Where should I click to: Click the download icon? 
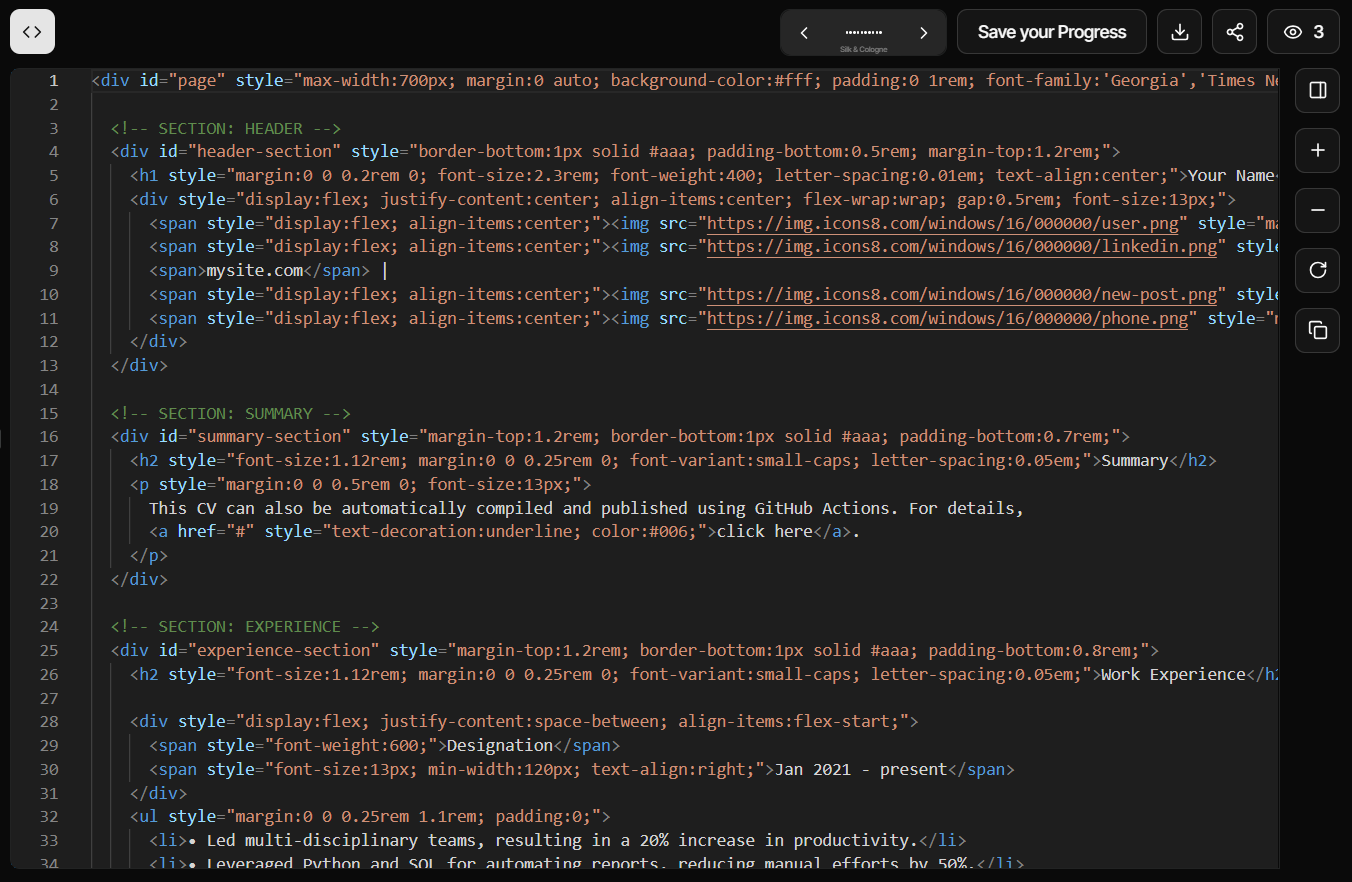(1180, 32)
